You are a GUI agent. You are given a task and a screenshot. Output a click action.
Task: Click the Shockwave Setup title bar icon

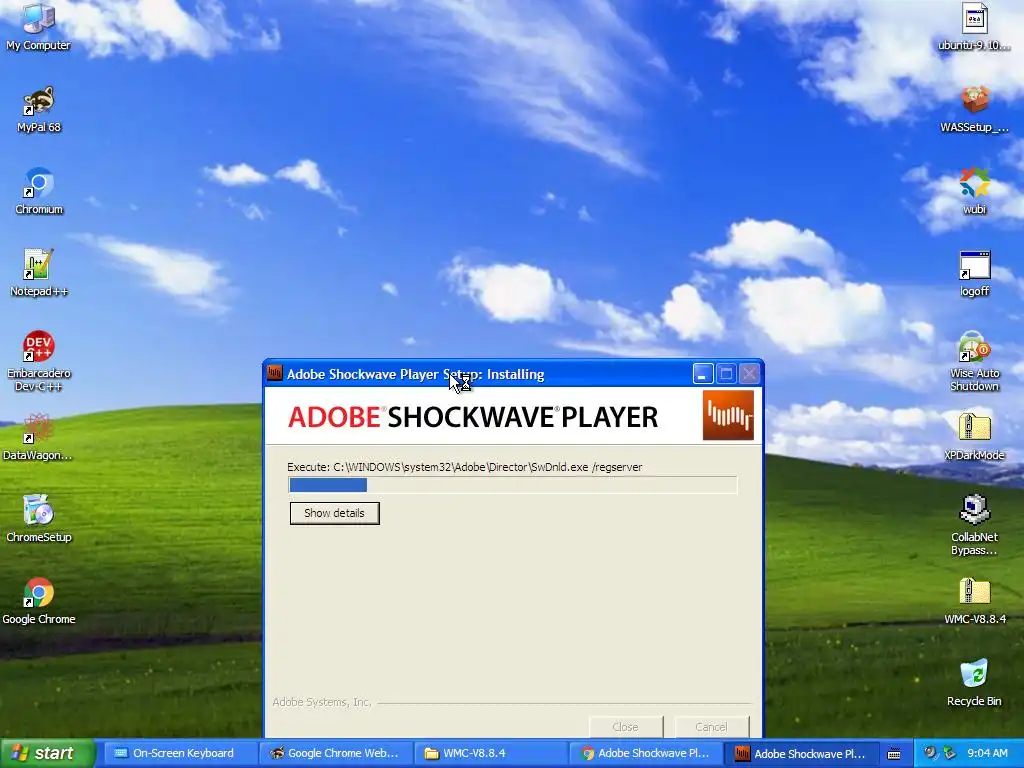[275, 374]
